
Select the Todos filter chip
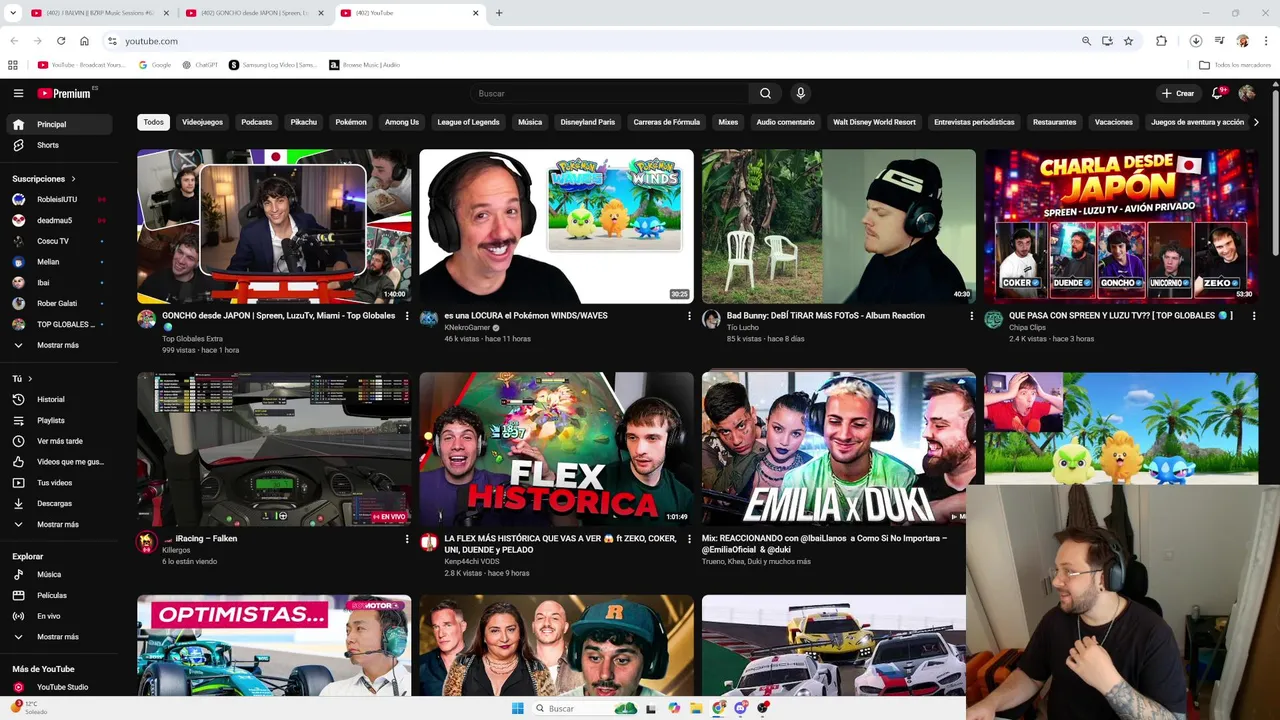coord(153,122)
